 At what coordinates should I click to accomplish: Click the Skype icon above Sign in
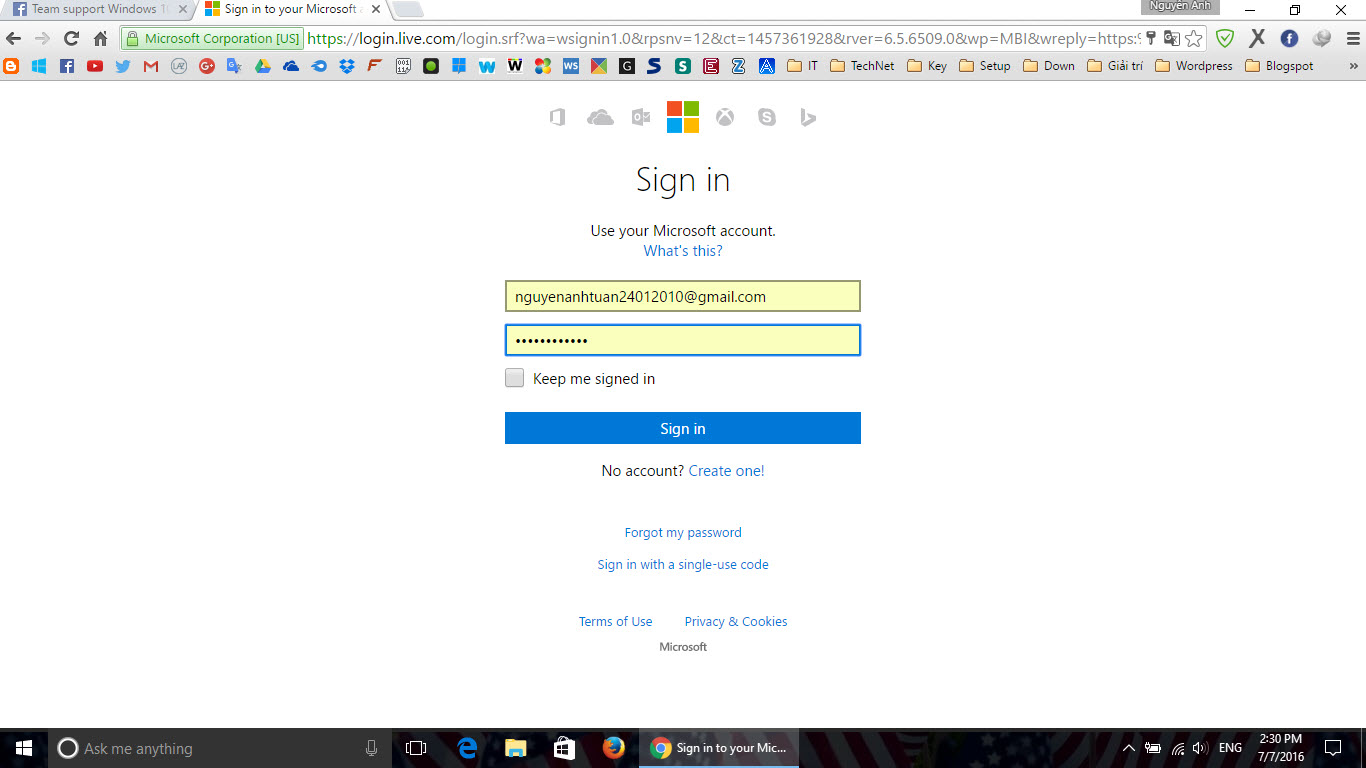[767, 117]
